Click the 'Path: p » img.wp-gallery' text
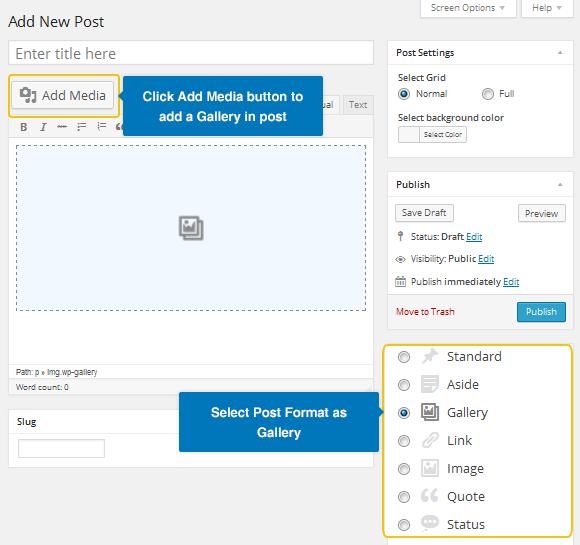The width and height of the screenshot is (580, 545). point(57,372)
